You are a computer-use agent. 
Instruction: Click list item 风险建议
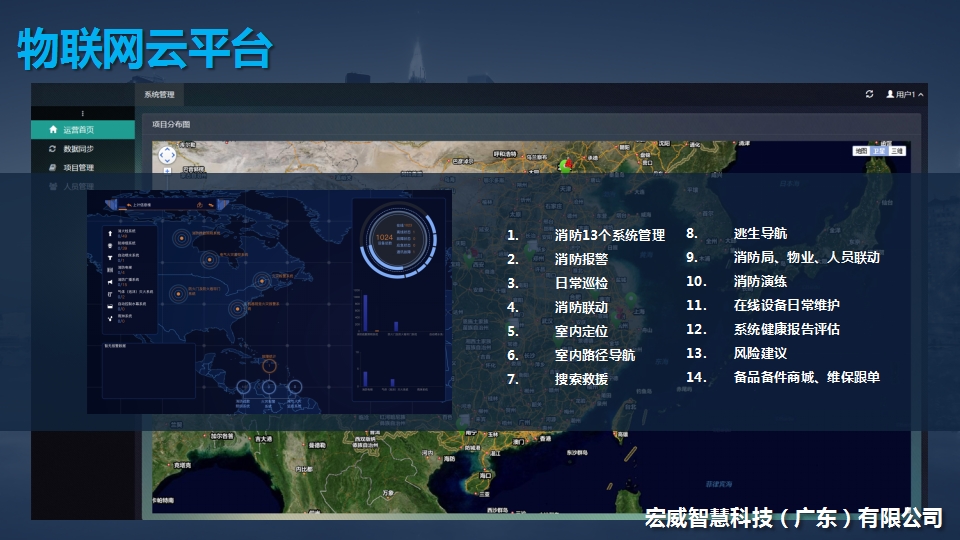tap(760, 353)
